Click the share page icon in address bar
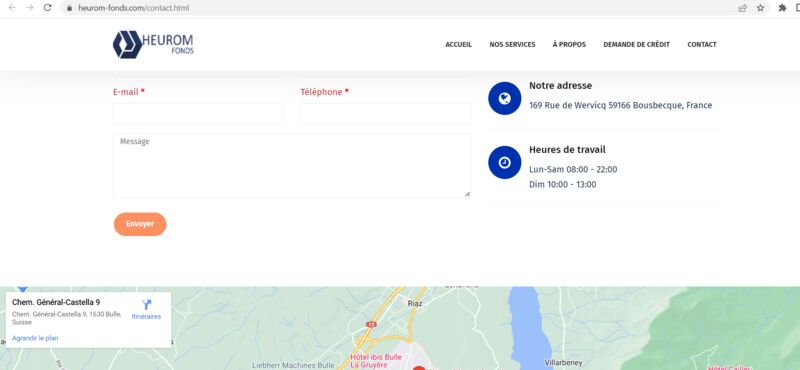 743,8
